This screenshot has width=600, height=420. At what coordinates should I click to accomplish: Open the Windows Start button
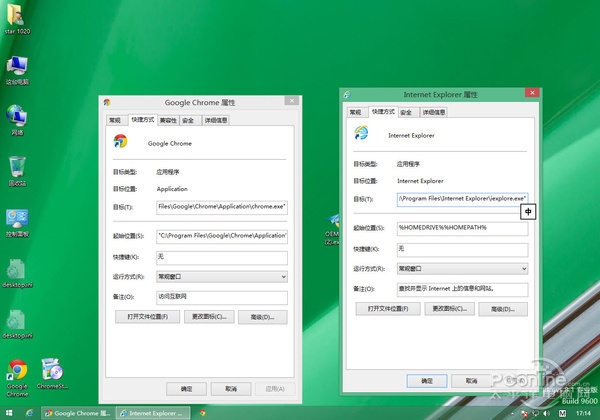[x=9, y=413]
